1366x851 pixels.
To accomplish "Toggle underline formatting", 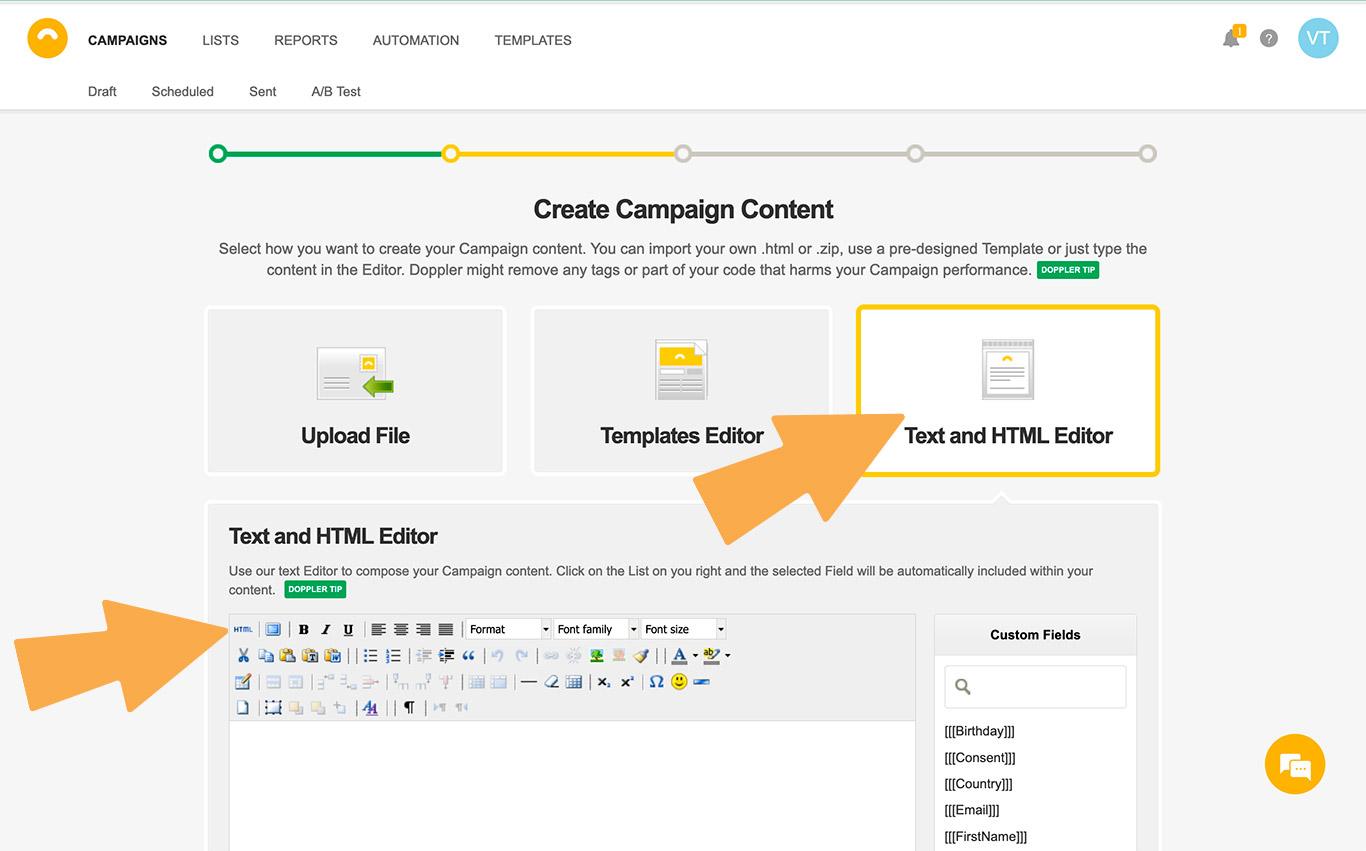I will pyautogui.click(x=348, y=629).
